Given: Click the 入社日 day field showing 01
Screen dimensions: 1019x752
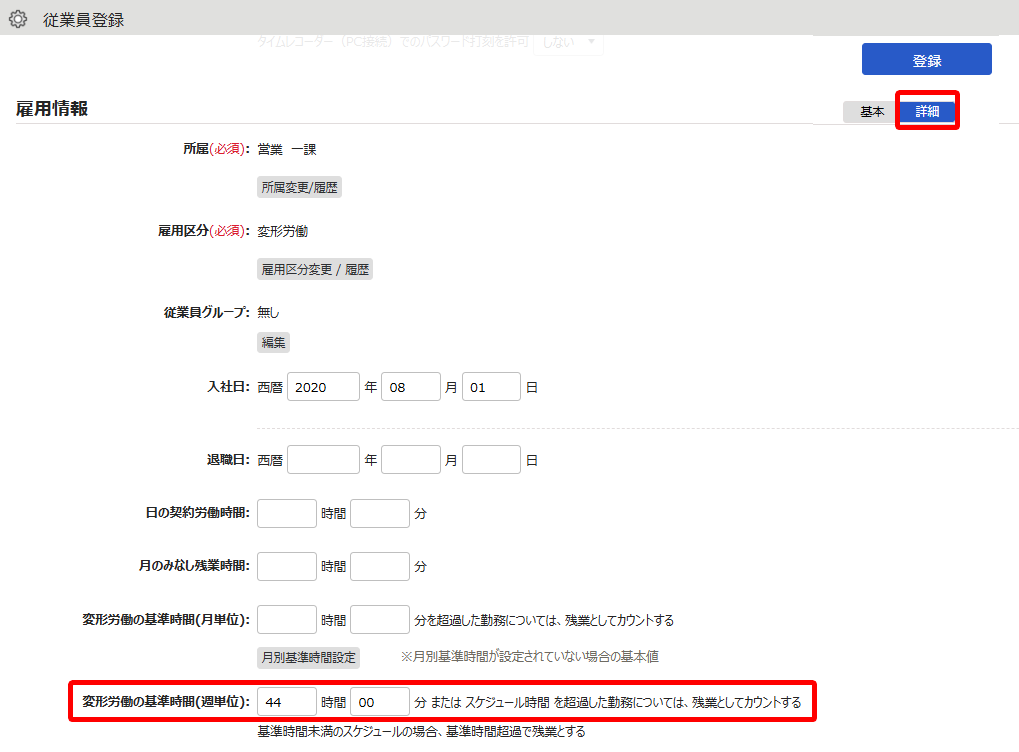Looking at the screenshot, I should [x=491, y=387].
